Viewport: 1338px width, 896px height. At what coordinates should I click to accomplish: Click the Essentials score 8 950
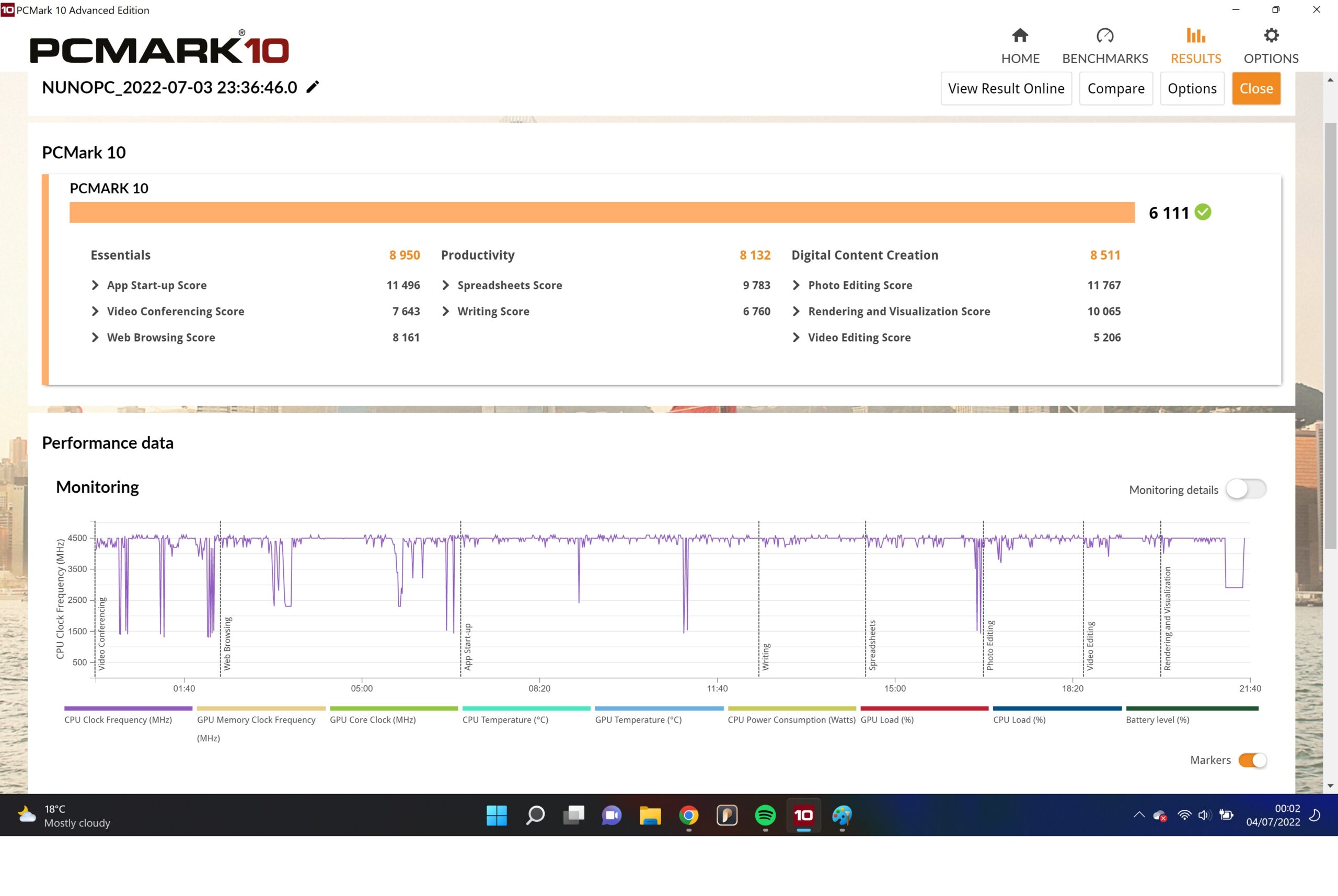coord(404,255)
